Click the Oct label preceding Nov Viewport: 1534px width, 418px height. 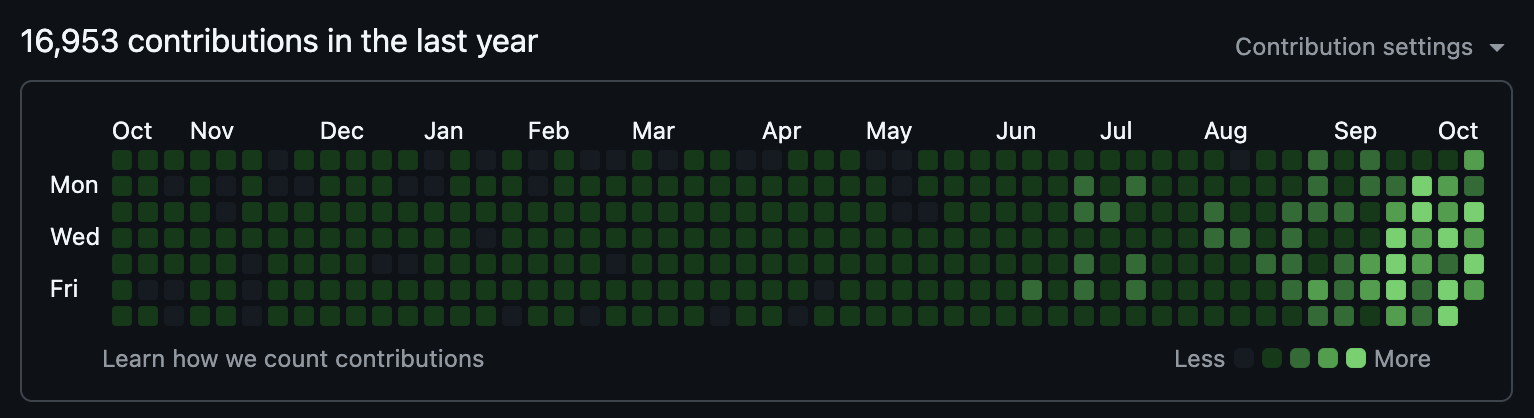(x=132, y=131)
